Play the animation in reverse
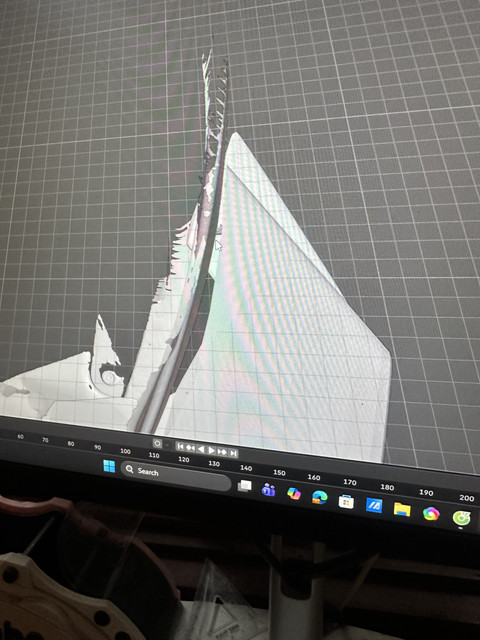 (201, 449)
